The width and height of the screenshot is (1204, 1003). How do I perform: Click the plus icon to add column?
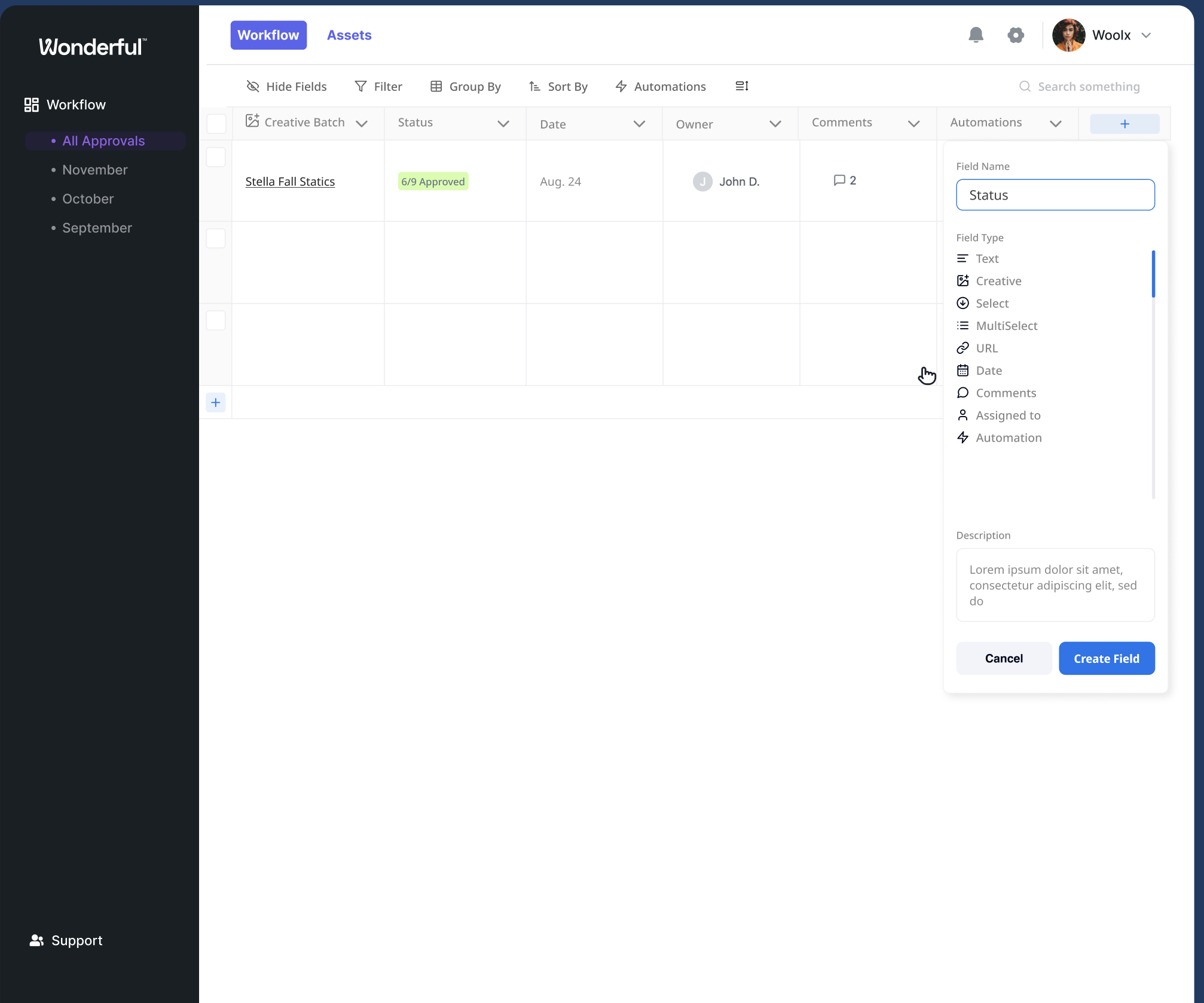(1124, 124)
